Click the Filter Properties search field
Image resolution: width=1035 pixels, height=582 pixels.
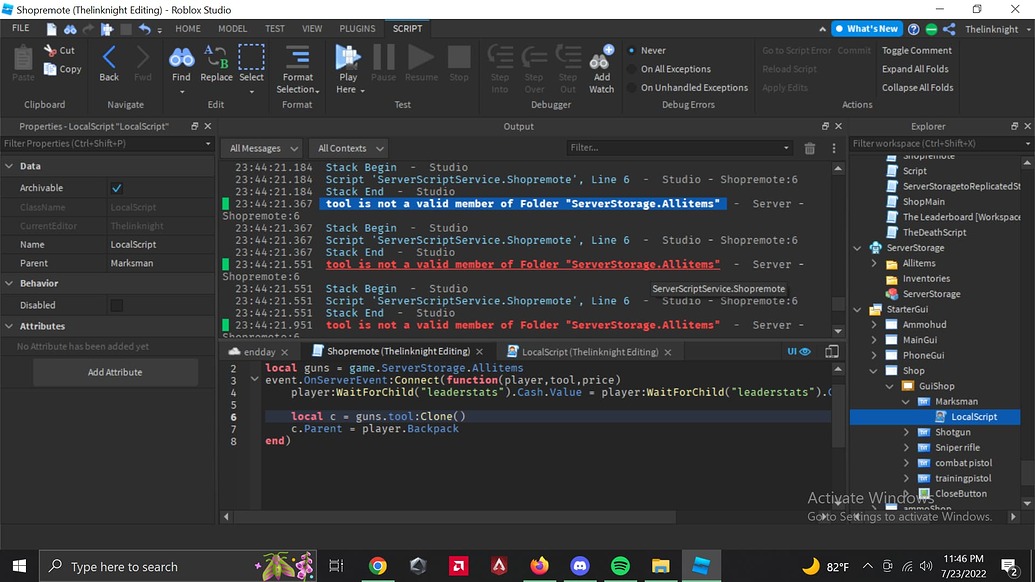107,143
